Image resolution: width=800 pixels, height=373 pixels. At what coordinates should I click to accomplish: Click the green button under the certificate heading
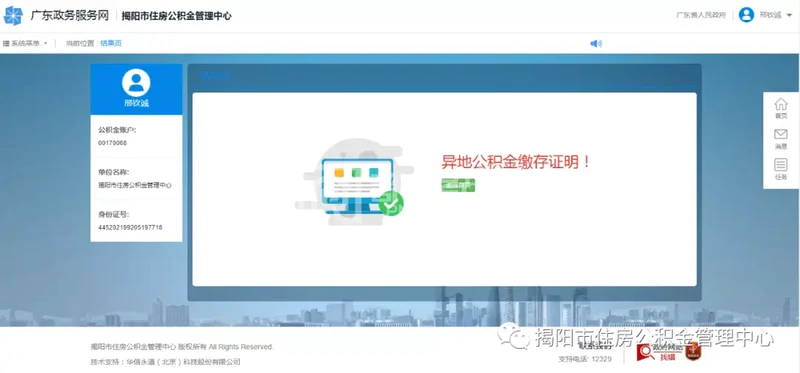click(x=458, y=185)
